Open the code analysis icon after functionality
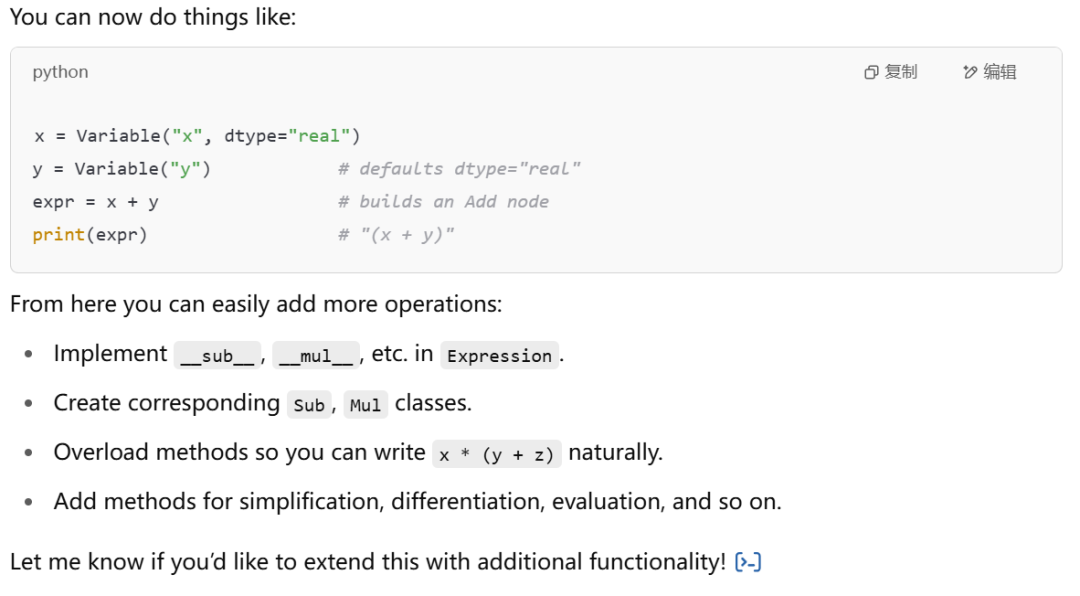1080x596 pixels. point(748,562)
